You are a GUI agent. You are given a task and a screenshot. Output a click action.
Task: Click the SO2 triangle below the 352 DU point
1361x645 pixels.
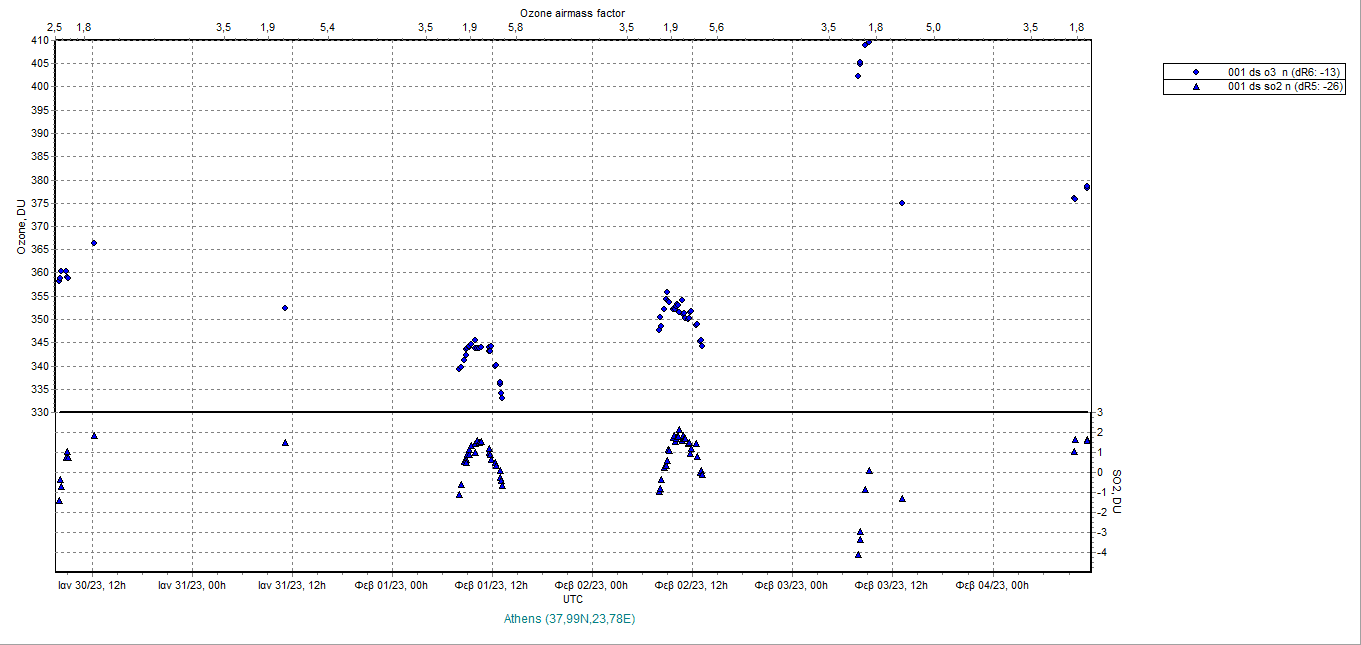tap(285, 442)
